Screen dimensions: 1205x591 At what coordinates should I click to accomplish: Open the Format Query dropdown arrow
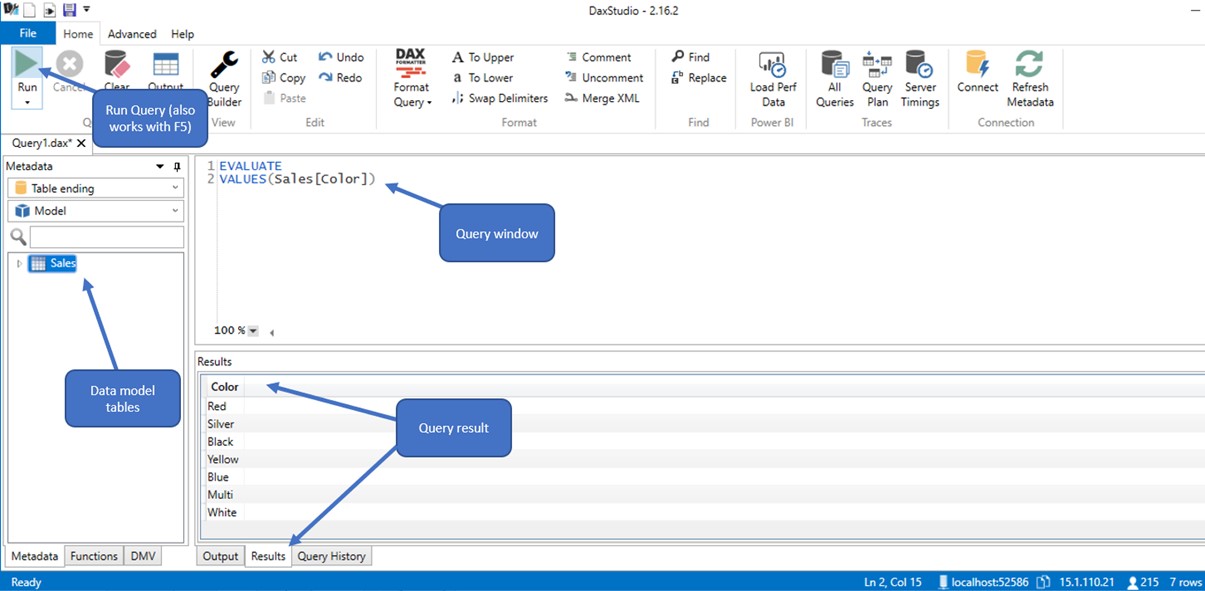point(429,103)
